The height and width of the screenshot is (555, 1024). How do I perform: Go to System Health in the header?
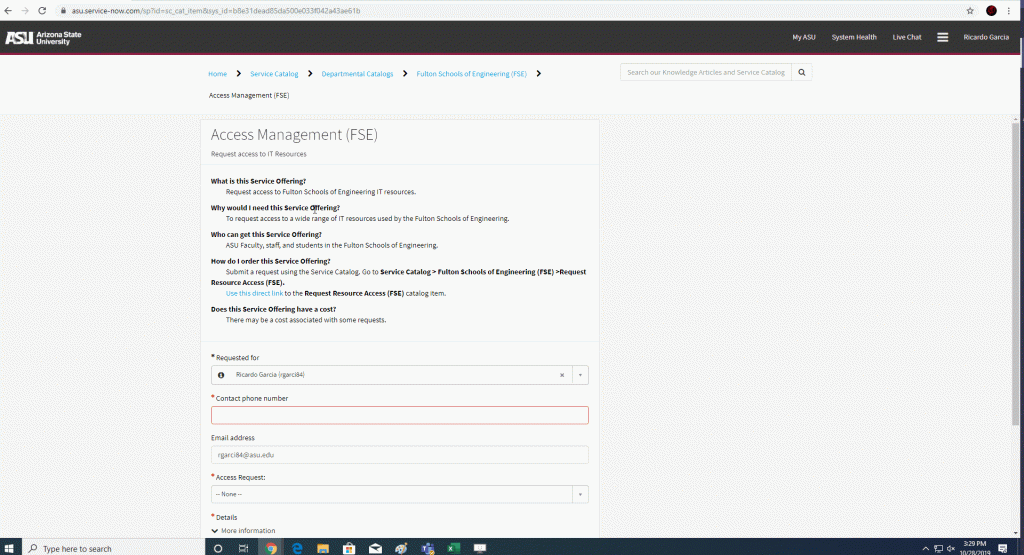[854, 37]
